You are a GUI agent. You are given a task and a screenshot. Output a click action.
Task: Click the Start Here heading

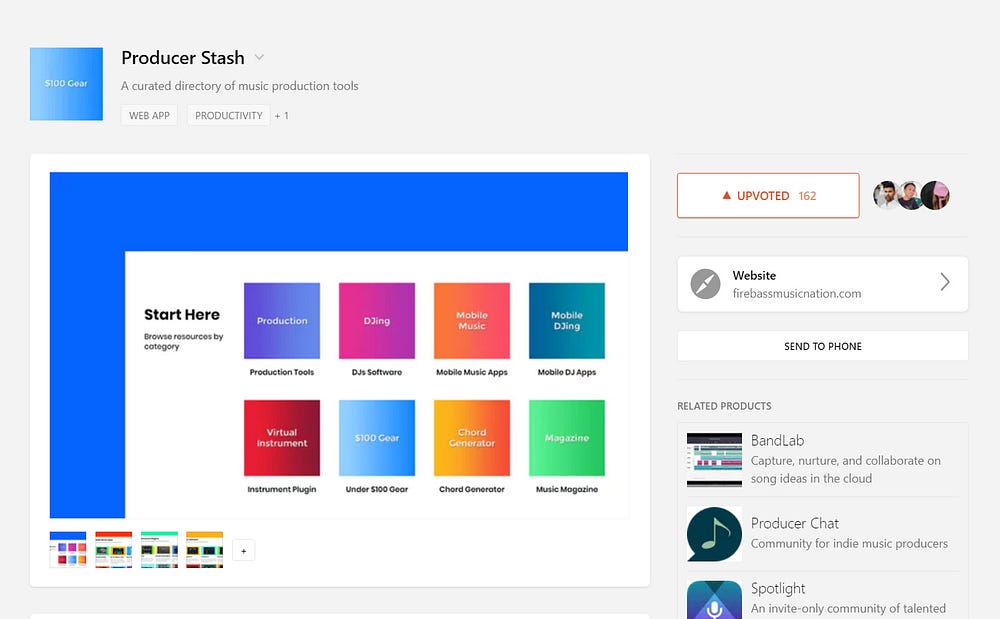tap(182, 314)
